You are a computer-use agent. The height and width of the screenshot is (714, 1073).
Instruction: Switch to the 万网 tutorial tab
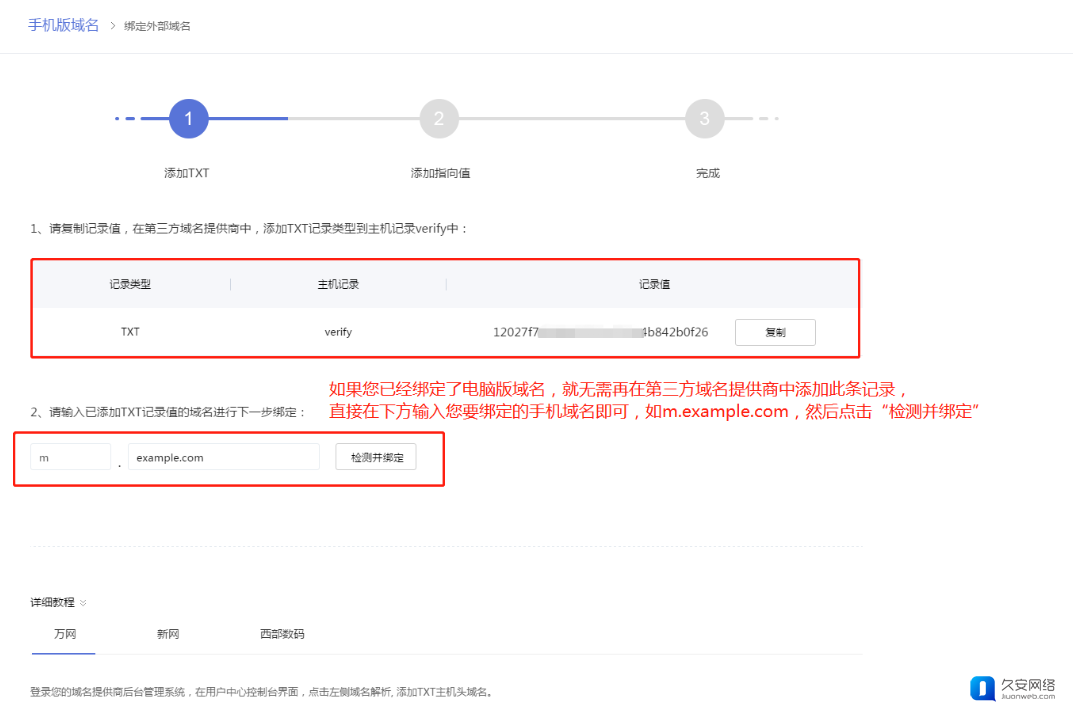point(63,634)
